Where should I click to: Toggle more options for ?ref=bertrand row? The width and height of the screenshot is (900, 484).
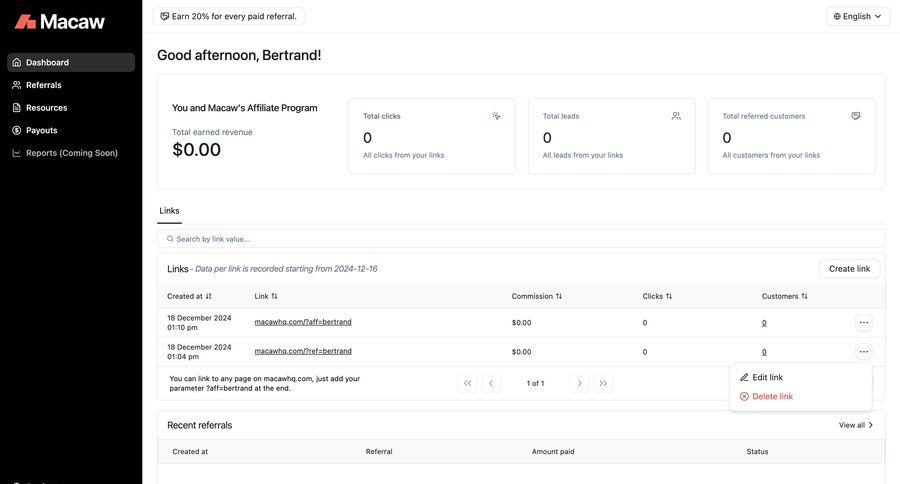point(864,351)
